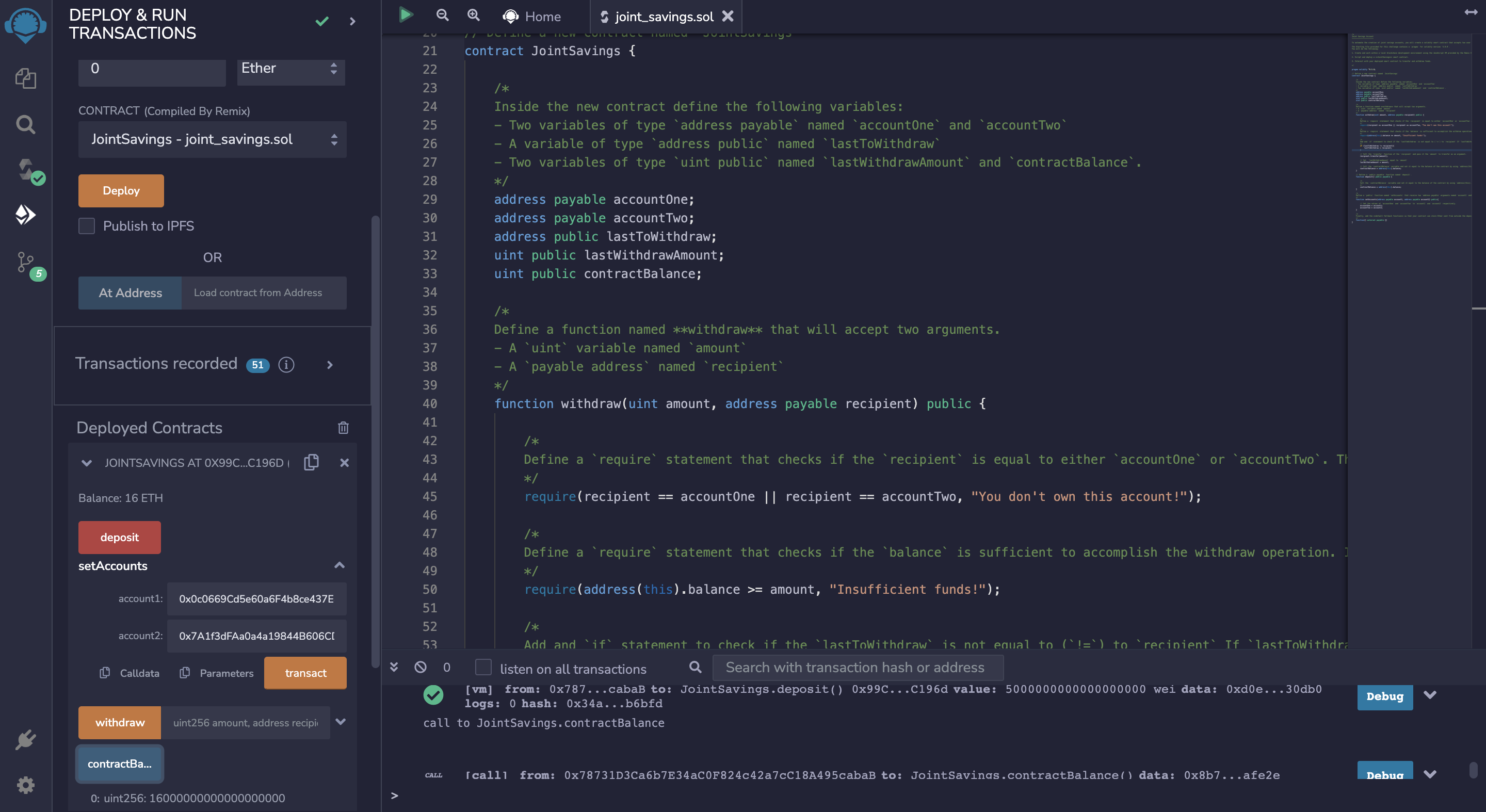Open the compiled contract dropdown
1486x812 pixels.
pyautogui.click(x=212, y=140)
